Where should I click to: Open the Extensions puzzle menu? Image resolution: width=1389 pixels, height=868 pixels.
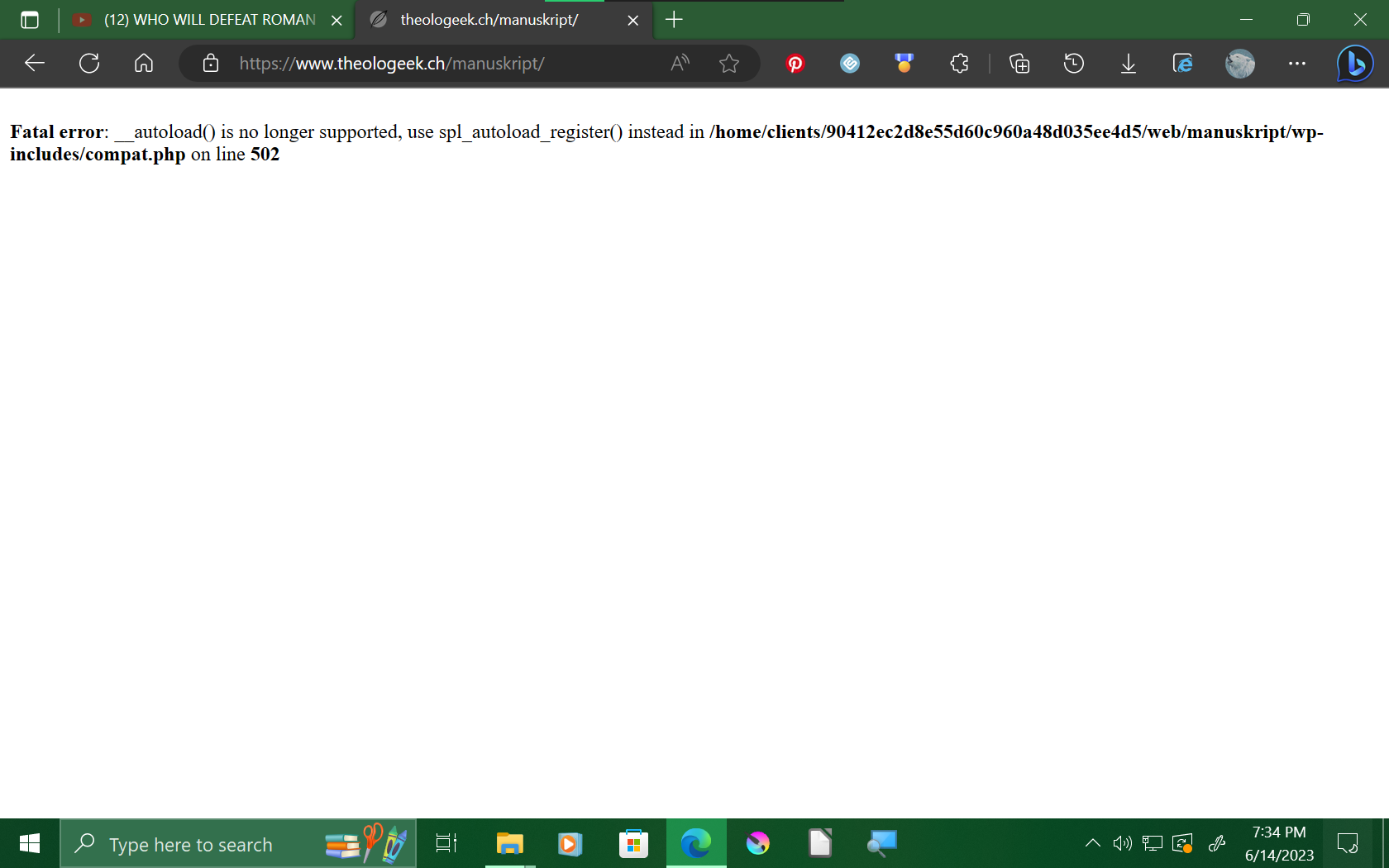coord(959,63)
